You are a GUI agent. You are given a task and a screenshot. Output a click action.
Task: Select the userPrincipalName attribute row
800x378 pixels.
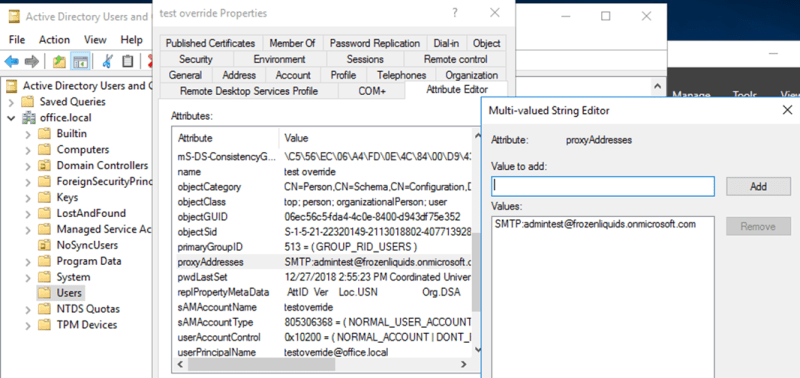click(x=323, y=352)
